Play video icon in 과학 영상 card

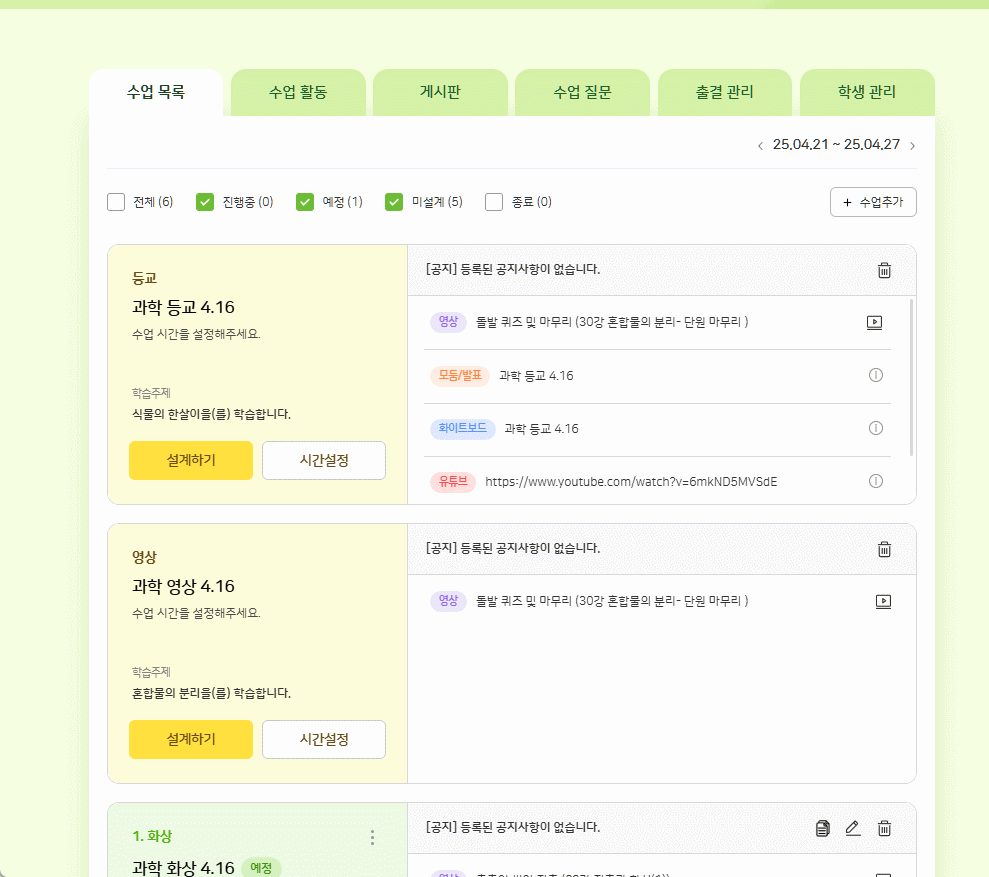pos(883,601)
